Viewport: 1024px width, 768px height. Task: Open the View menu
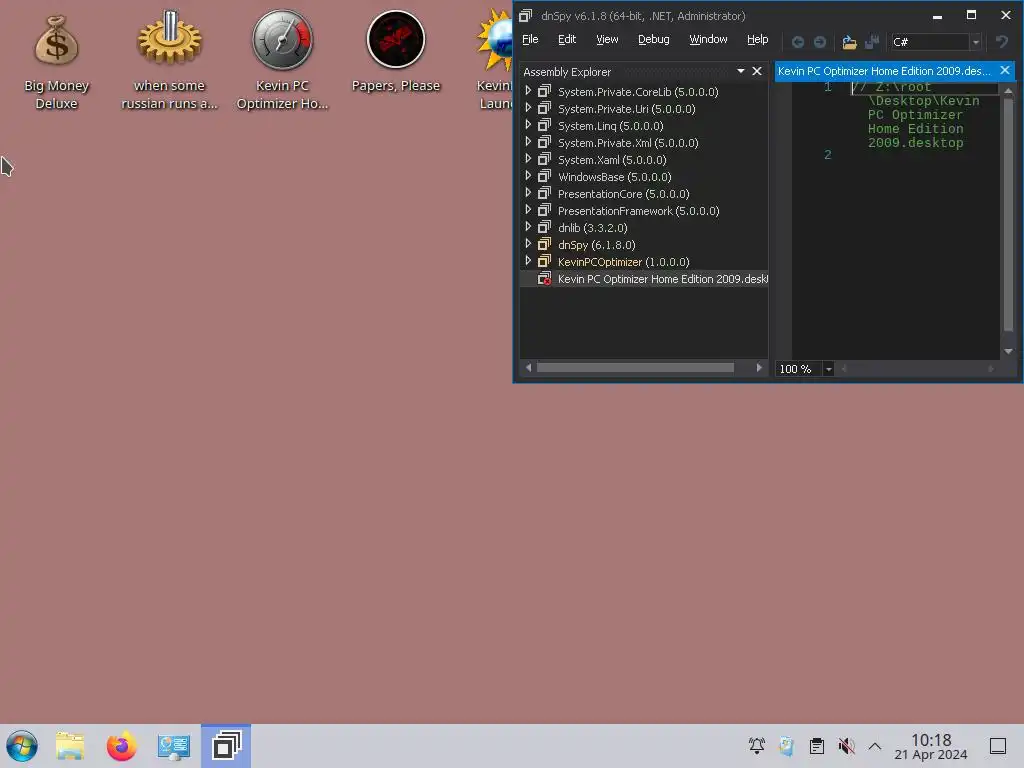[607, 40]
